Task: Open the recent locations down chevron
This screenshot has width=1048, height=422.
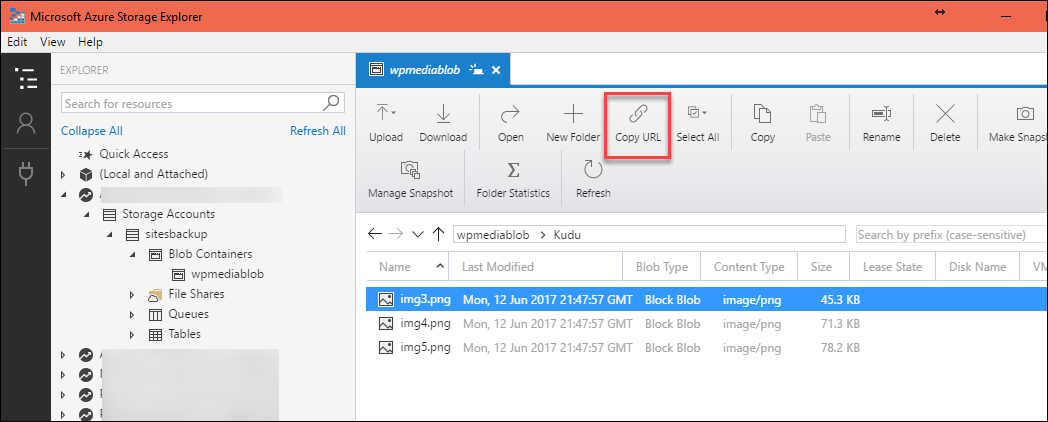Action: tap(418, 234)
